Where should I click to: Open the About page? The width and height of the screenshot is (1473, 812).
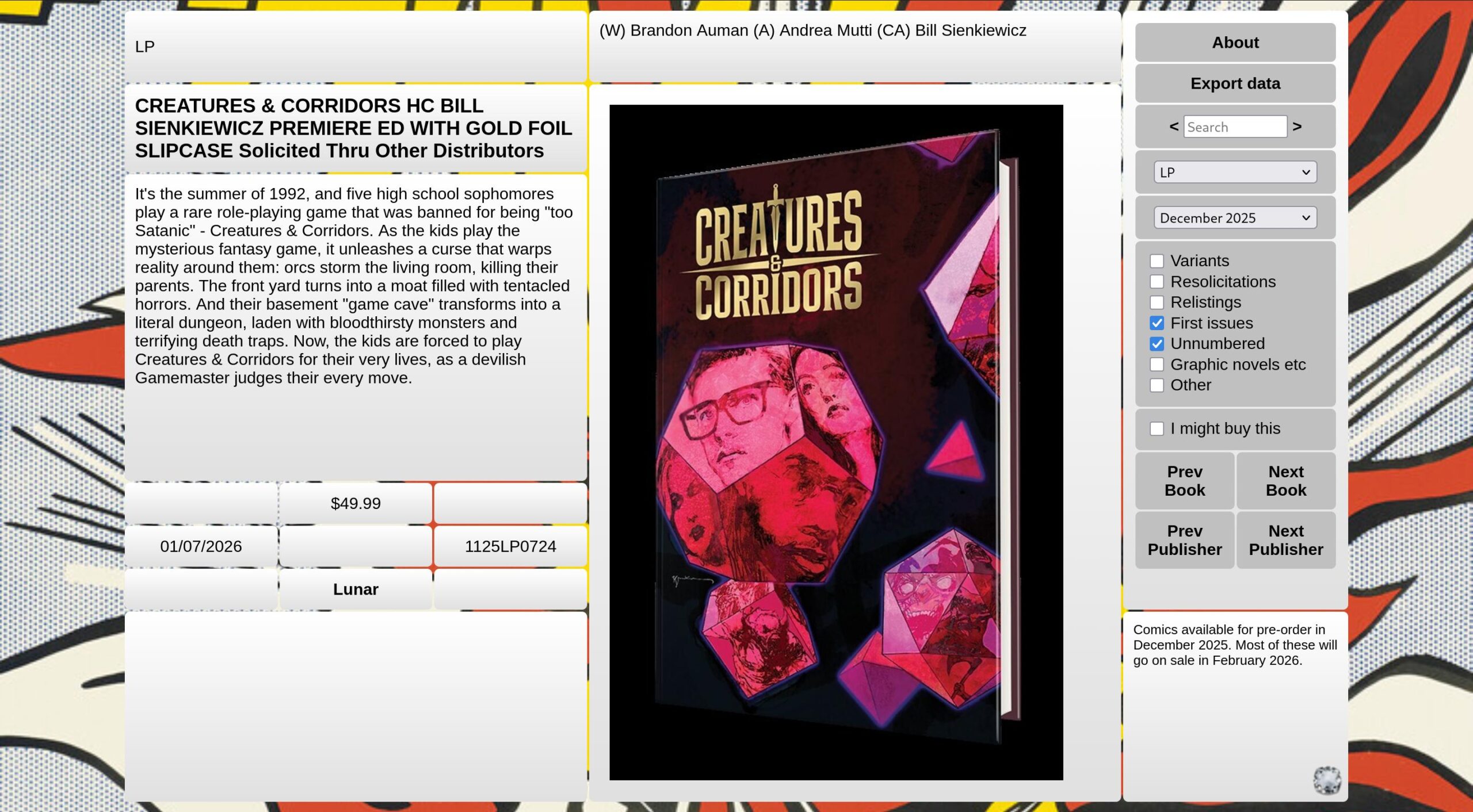point(1235,43)
